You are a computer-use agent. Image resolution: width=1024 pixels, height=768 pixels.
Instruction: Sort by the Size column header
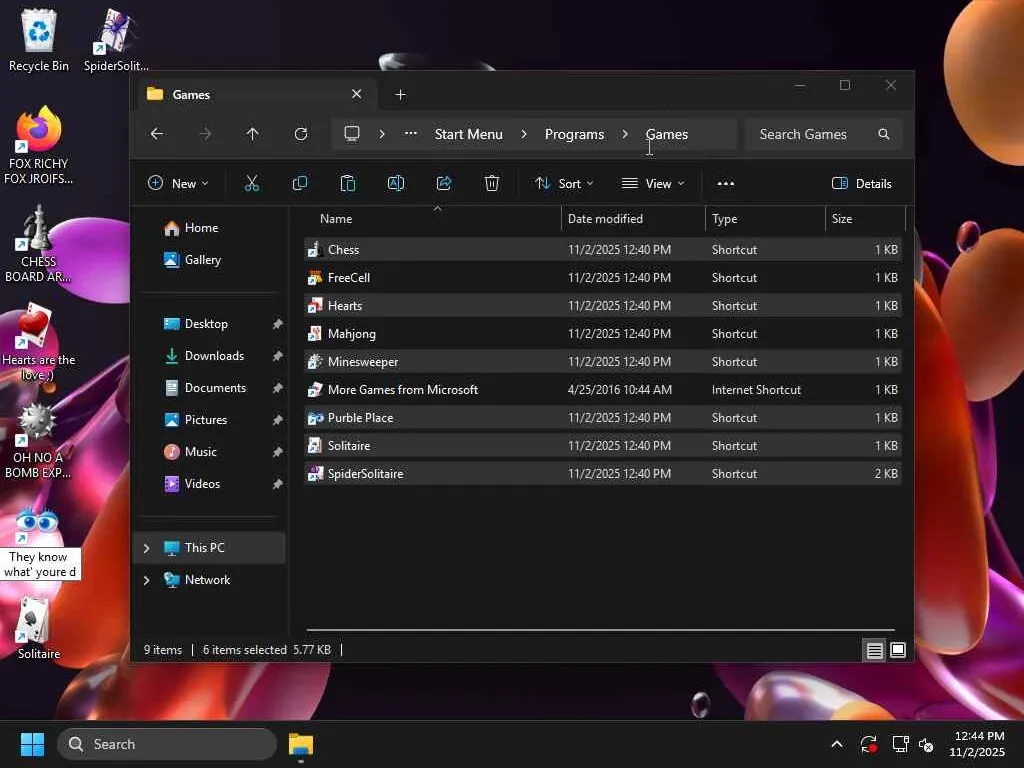tap(865, 219)
